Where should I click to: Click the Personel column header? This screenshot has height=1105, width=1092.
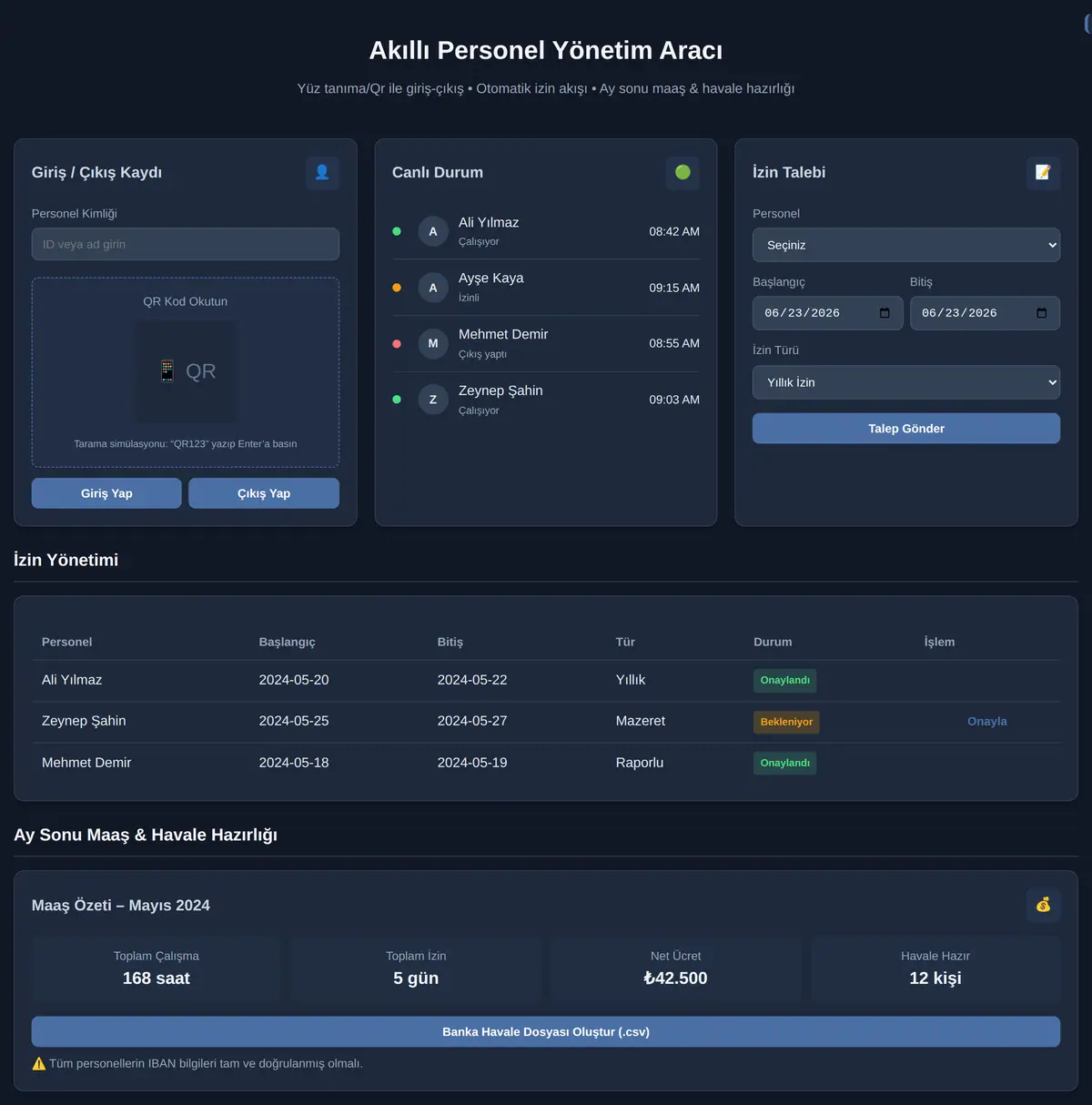67,642
